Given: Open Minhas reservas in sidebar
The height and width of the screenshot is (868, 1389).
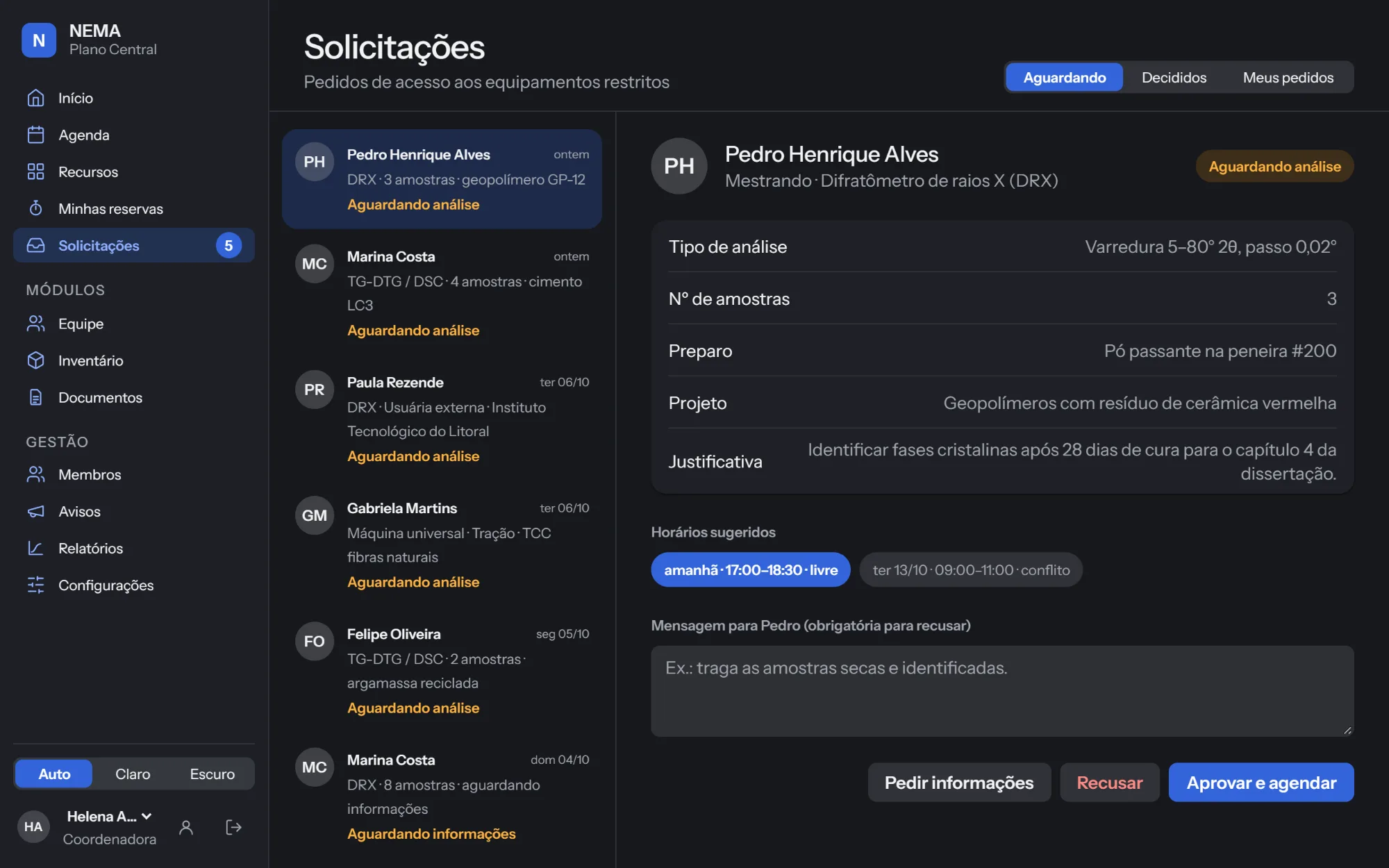Looking at the screenshot, I should pyautogui.click(x=134, y=208).
